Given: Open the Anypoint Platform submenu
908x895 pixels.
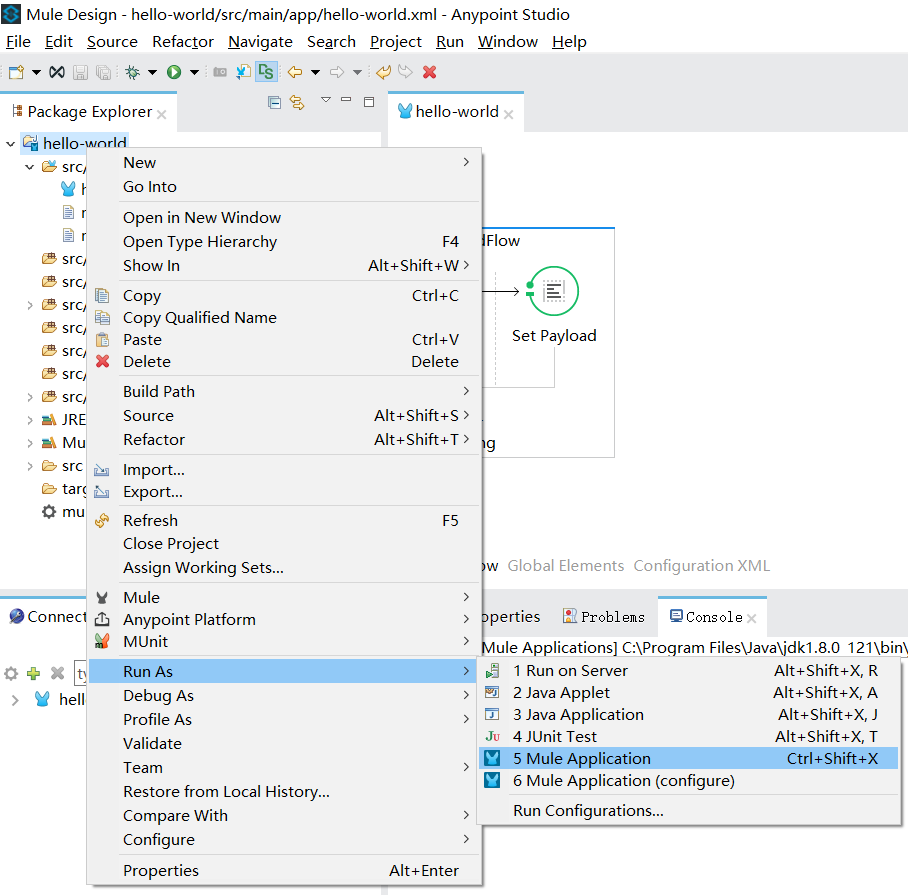Looking at the screenshot, I should (x=285, y=619).
